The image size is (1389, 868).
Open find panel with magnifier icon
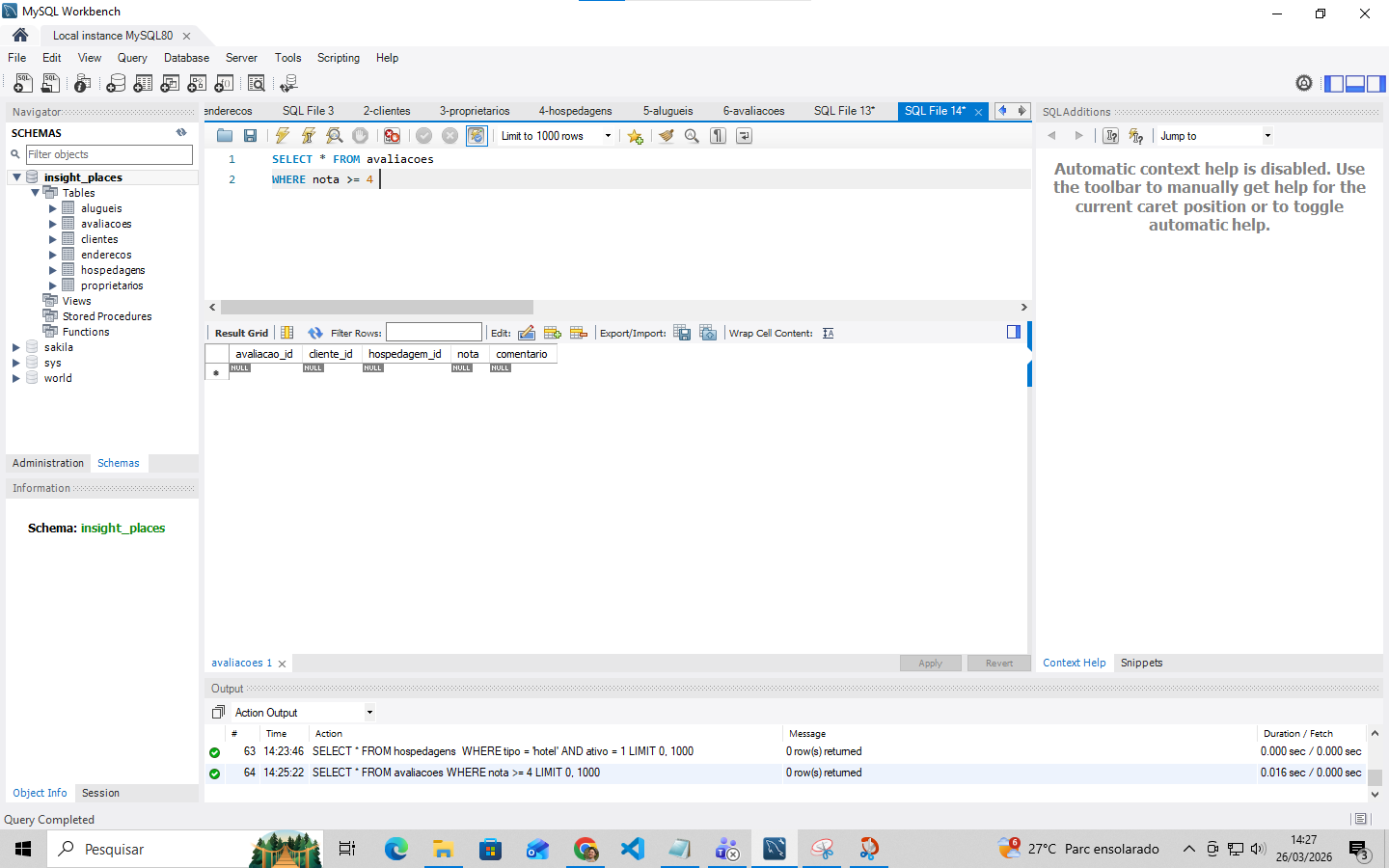click(x=692, y=136)
